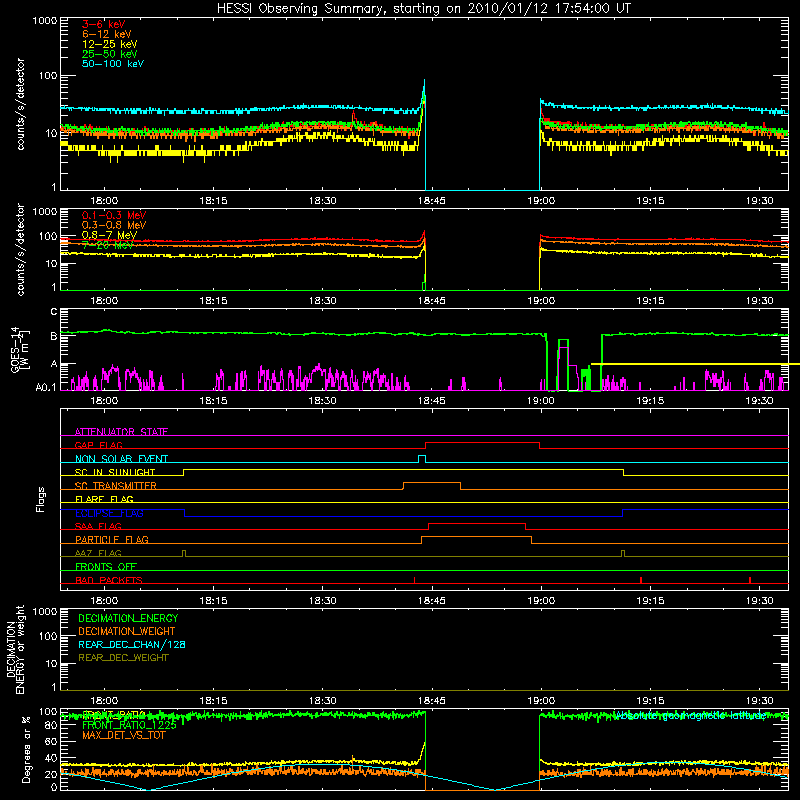
Task: Click the 80 y-axis value of the bottom panel
Action: coord(51,725)
